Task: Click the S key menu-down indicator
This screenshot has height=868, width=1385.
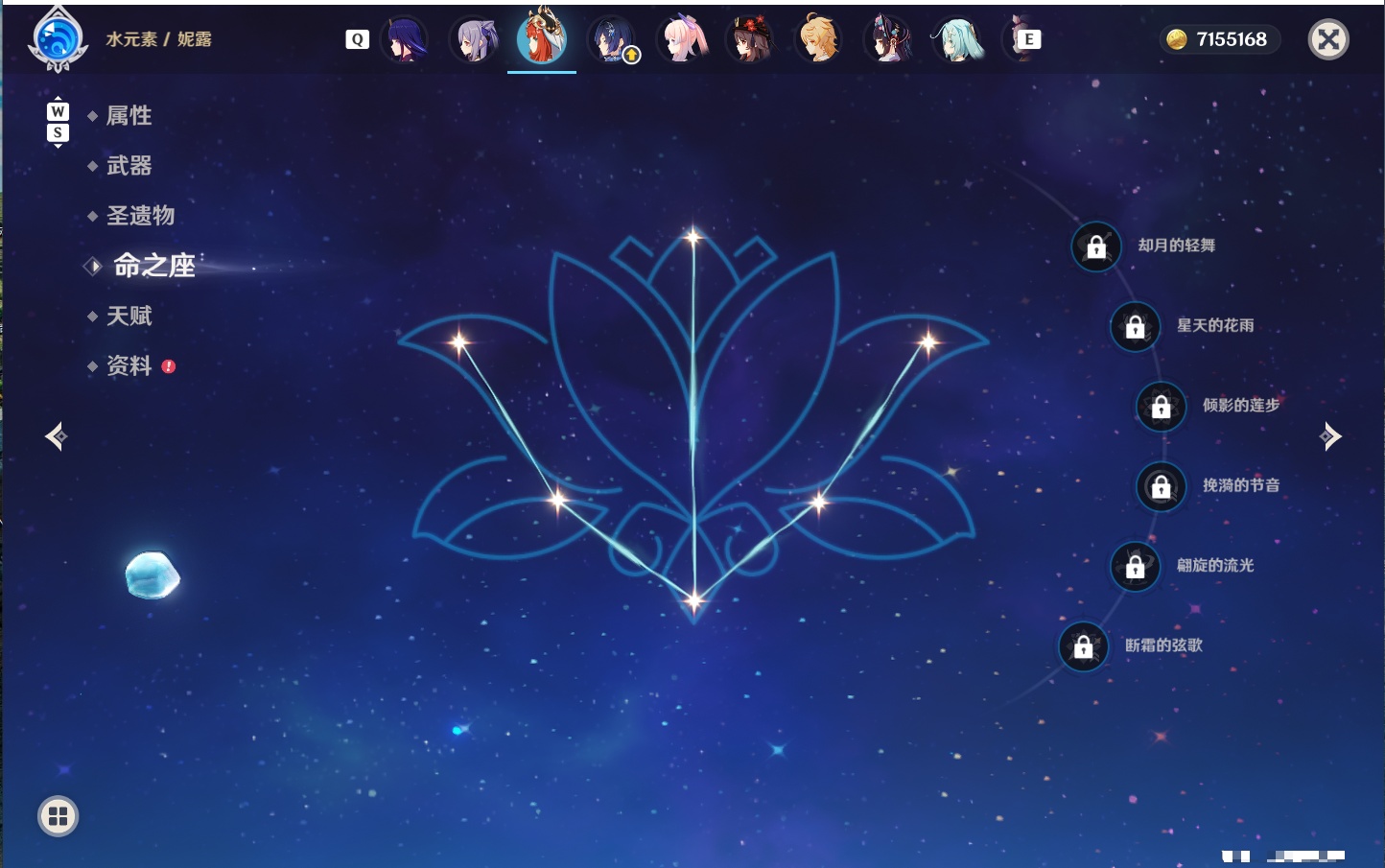Action: tap(58, 132)
